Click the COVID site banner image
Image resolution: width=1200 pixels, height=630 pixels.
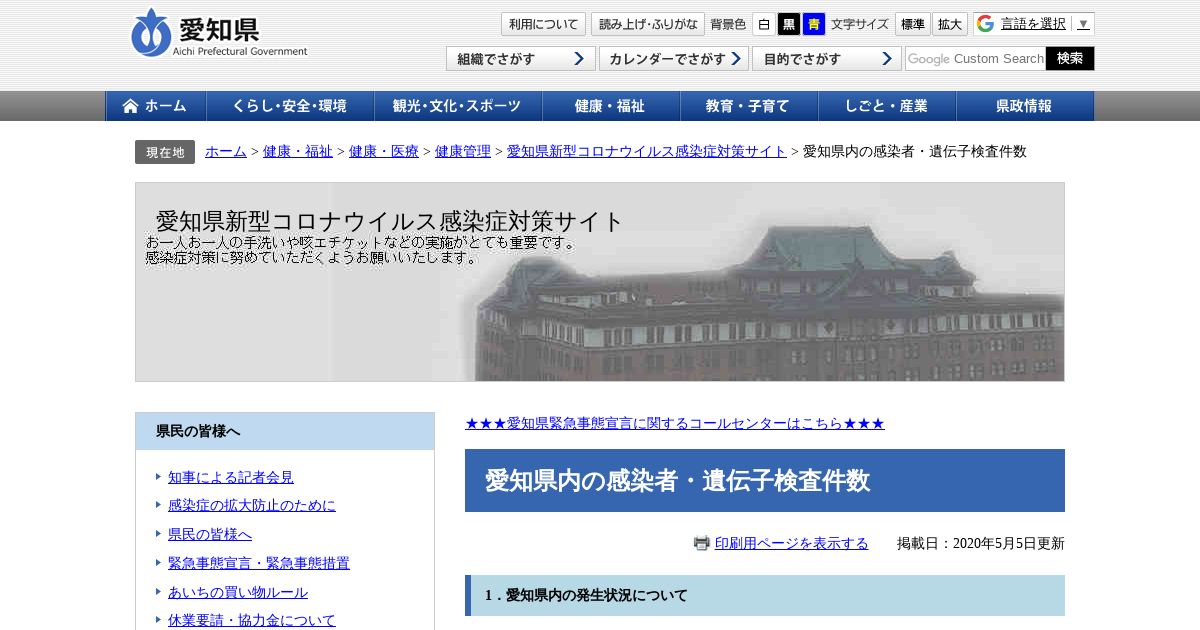click(600, 282)
